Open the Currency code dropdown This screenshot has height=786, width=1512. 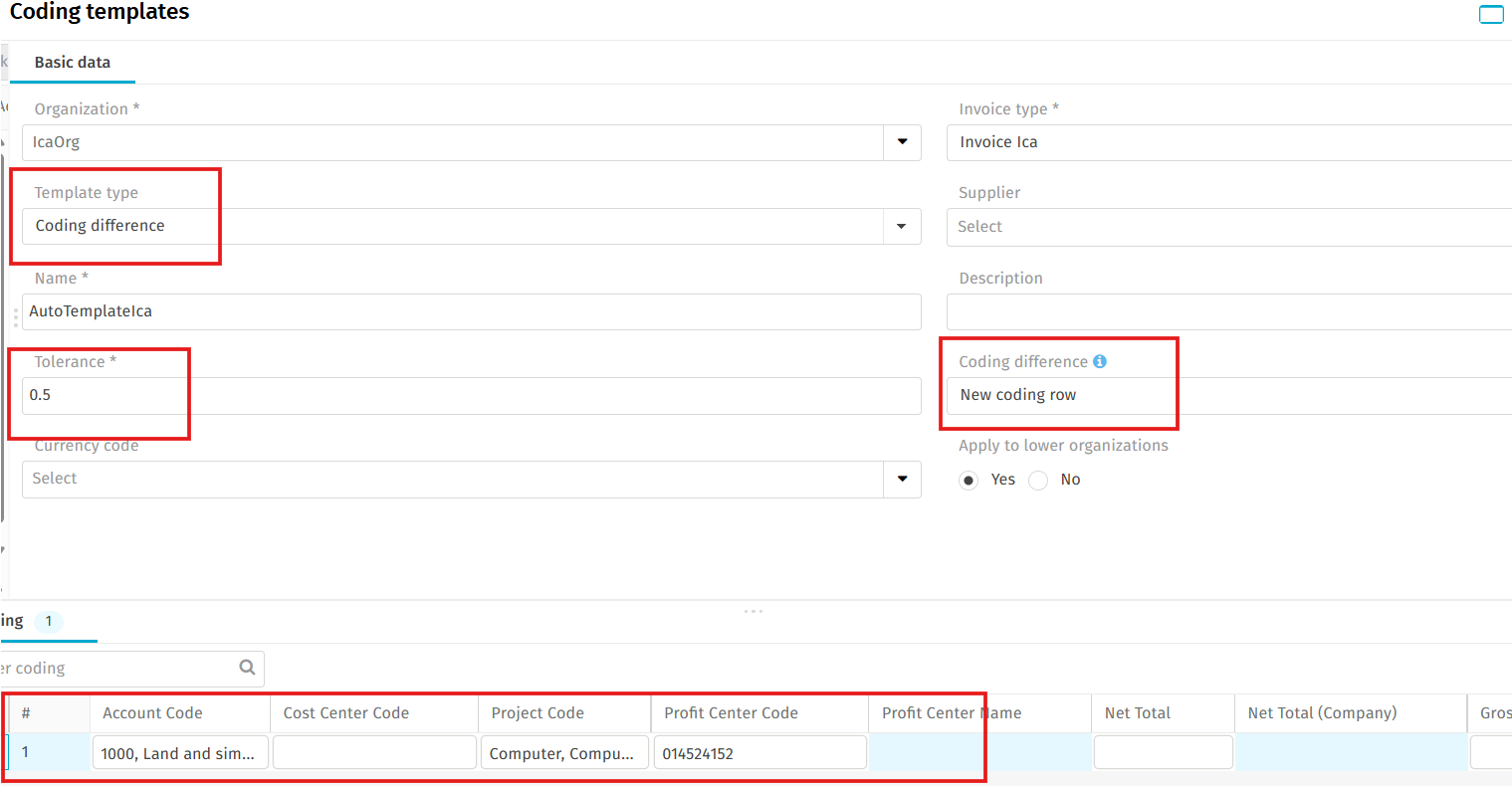click(x=902, y=479)
